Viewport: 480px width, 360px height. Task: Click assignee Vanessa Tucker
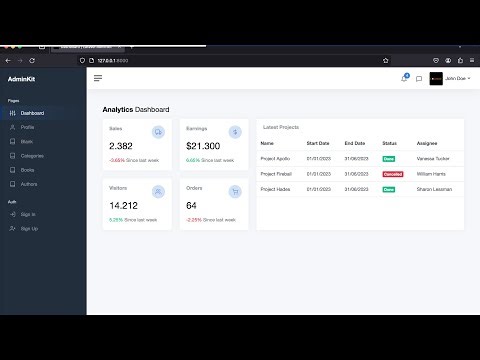pyautogui.click(x=433, y=159)
